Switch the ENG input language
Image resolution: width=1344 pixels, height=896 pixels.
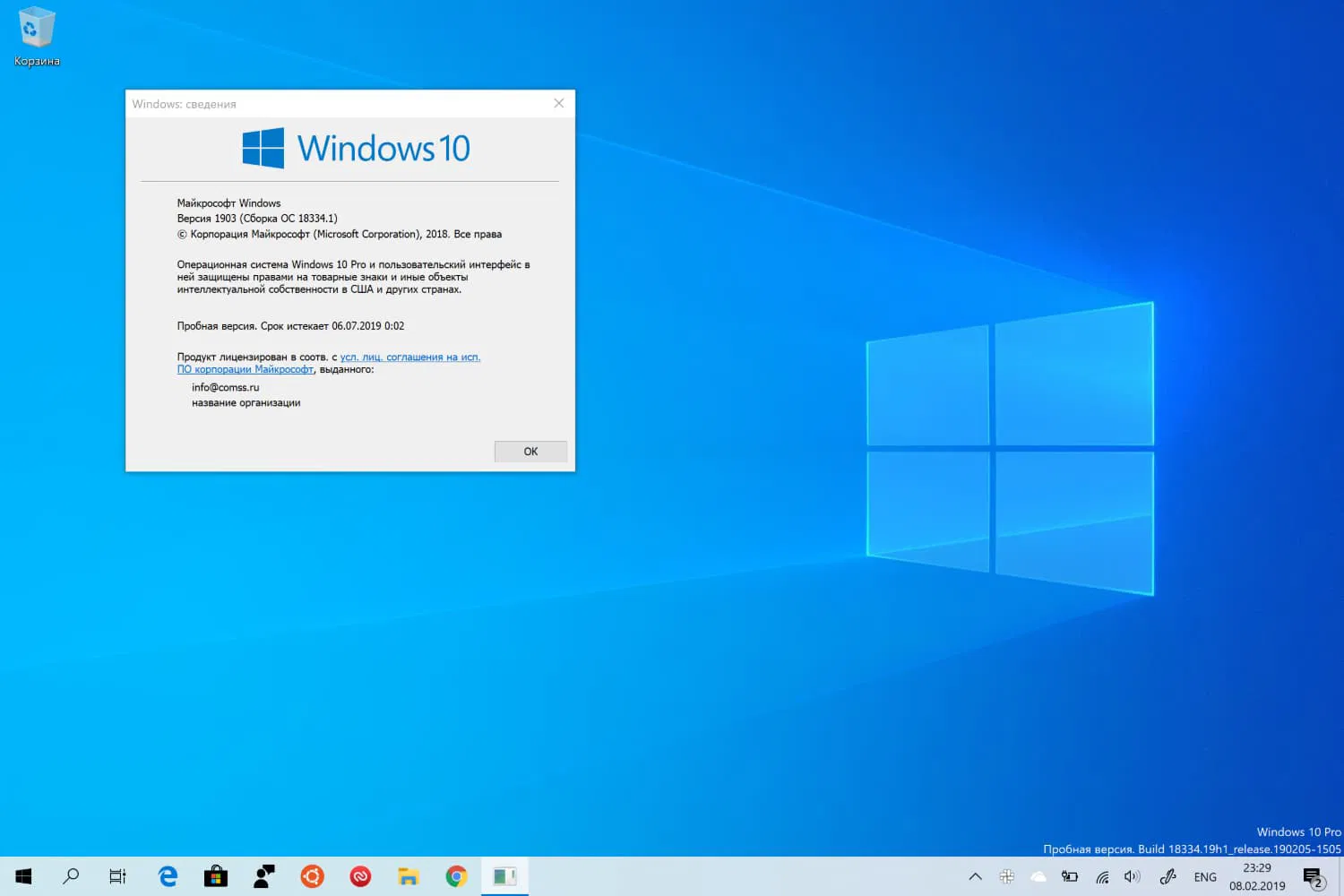pyautogui.click(x=1204, y=876)
